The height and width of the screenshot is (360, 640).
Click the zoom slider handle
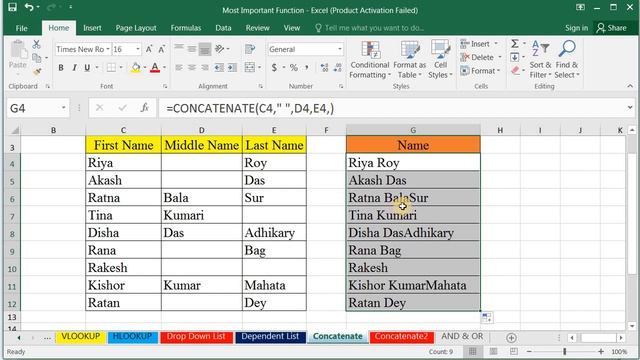click(x=565, y=351)
